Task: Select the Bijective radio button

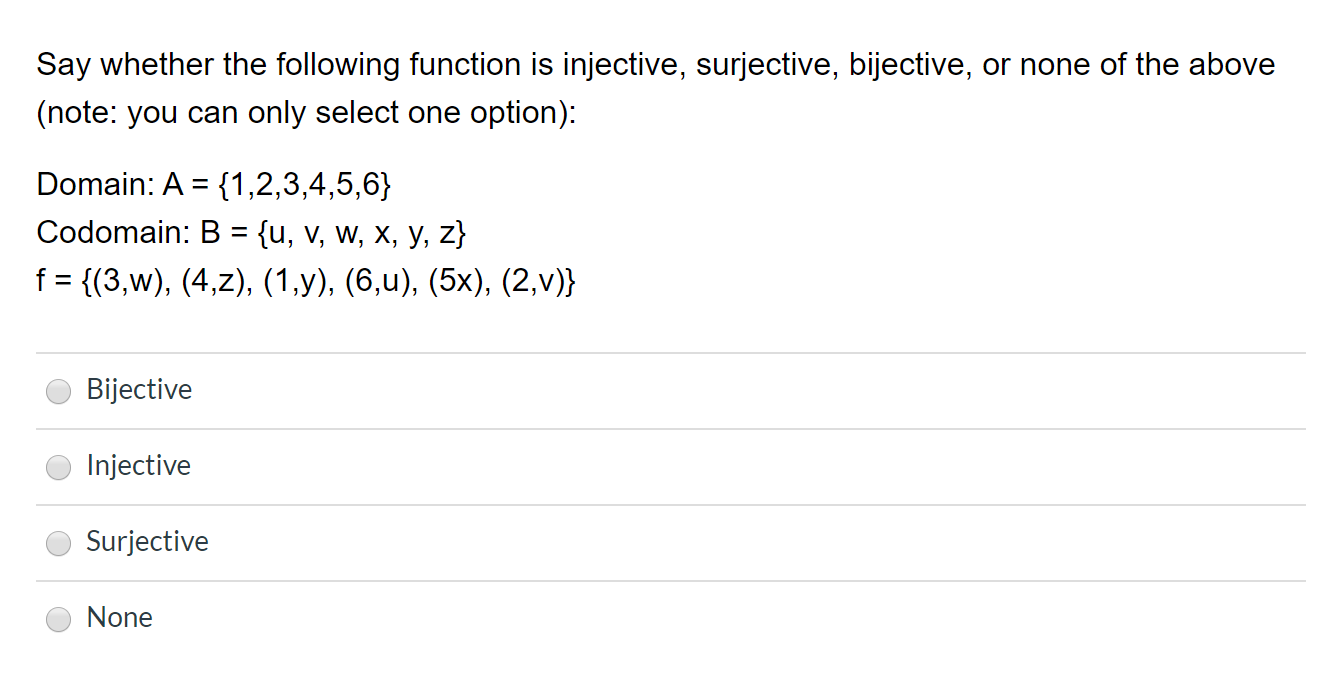Action: pos(58,391)
